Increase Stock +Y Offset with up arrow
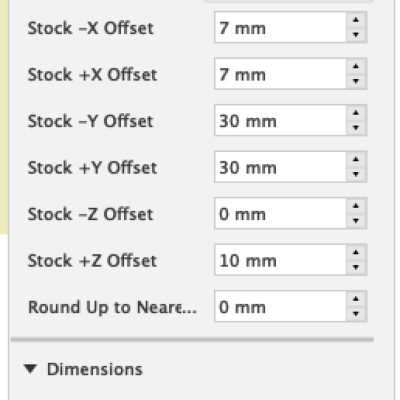Image resolution: width=400 pixels, height=400 pixels. (356, 159)
